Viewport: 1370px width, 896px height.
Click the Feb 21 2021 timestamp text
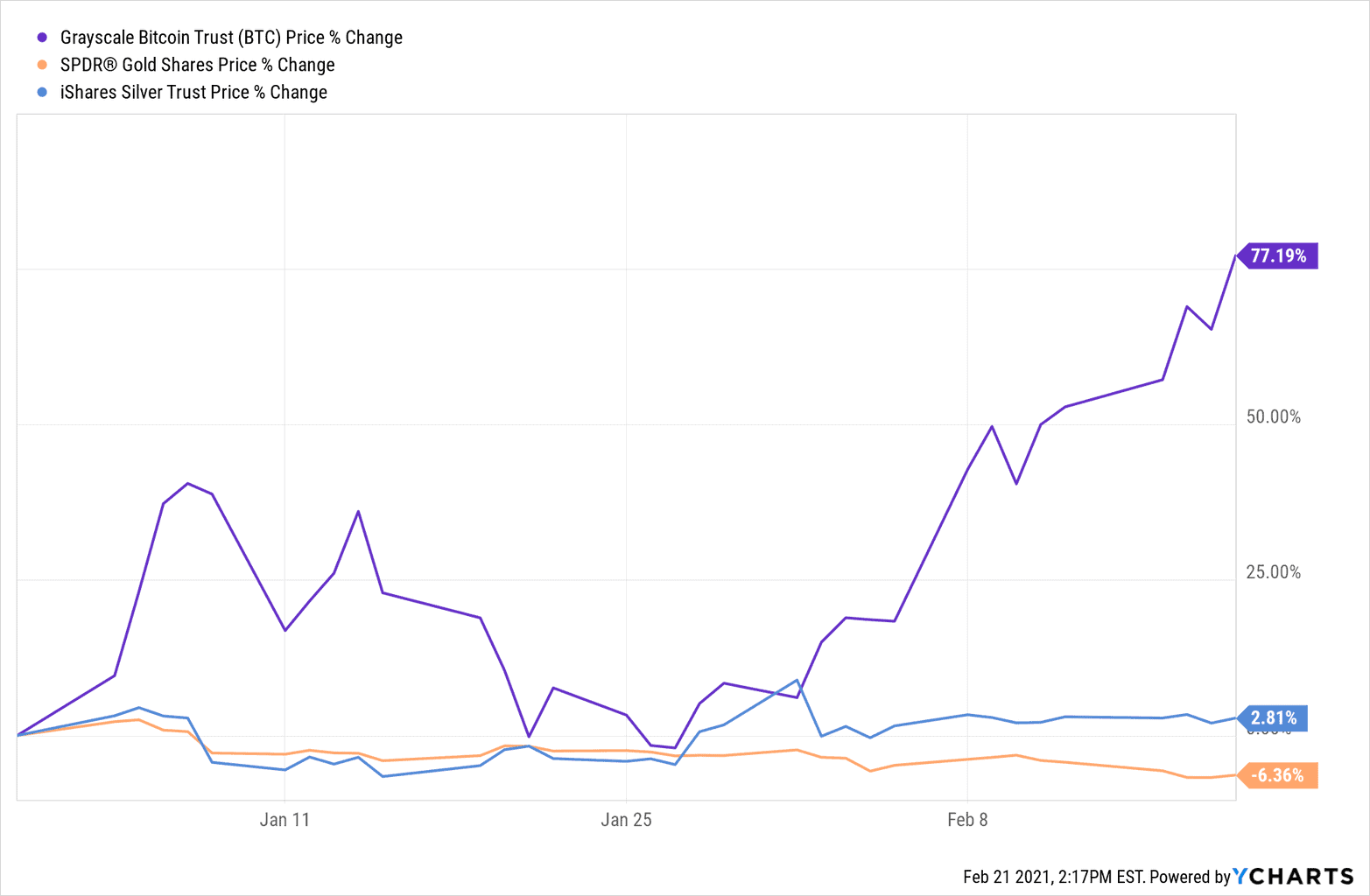pyautogui.click(x=1053, y=877)
